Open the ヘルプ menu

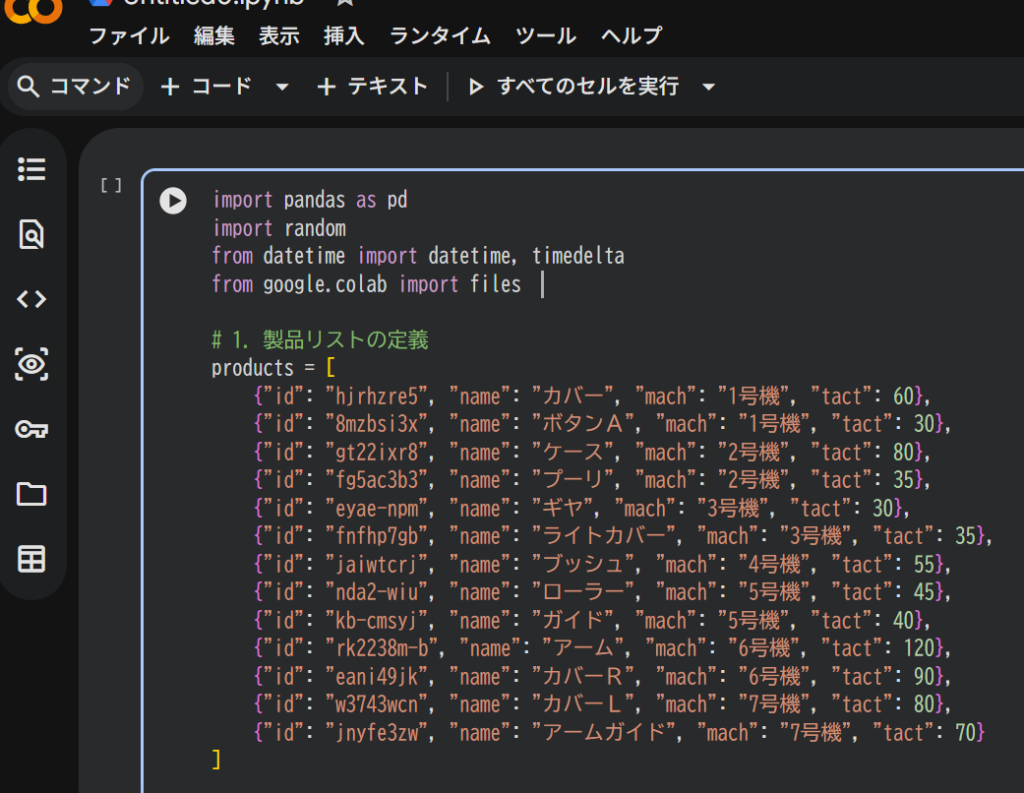tap(631, 36)
